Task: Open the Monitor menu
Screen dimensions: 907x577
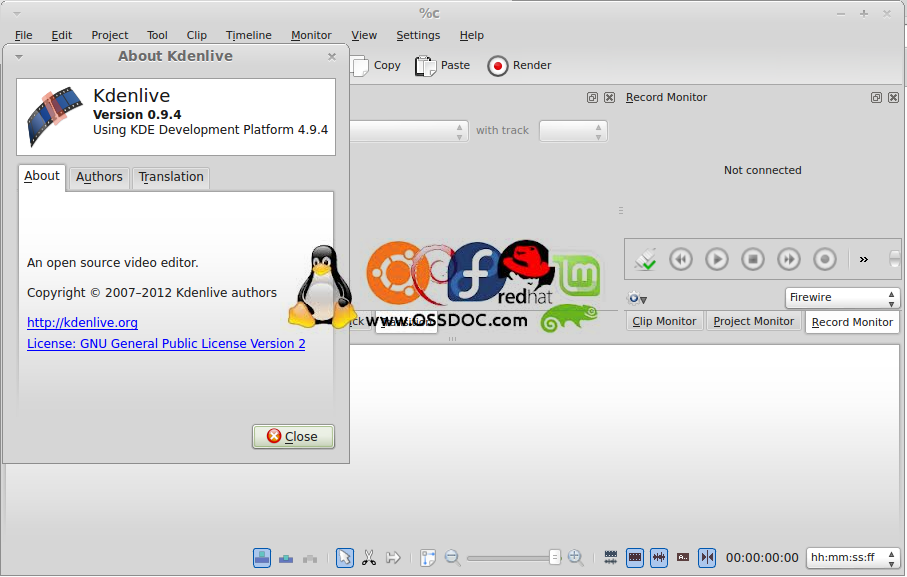Action: [311, 35]
